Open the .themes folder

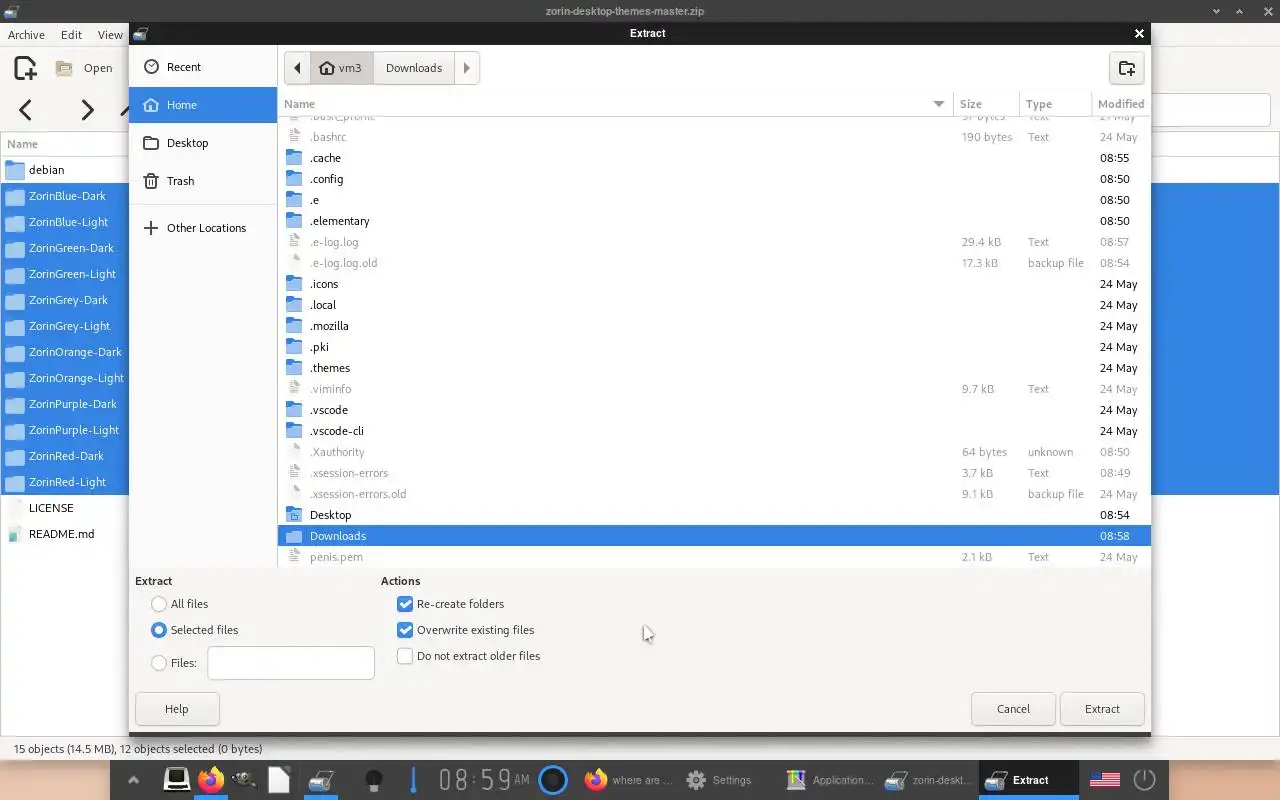[x=714, y=368]
